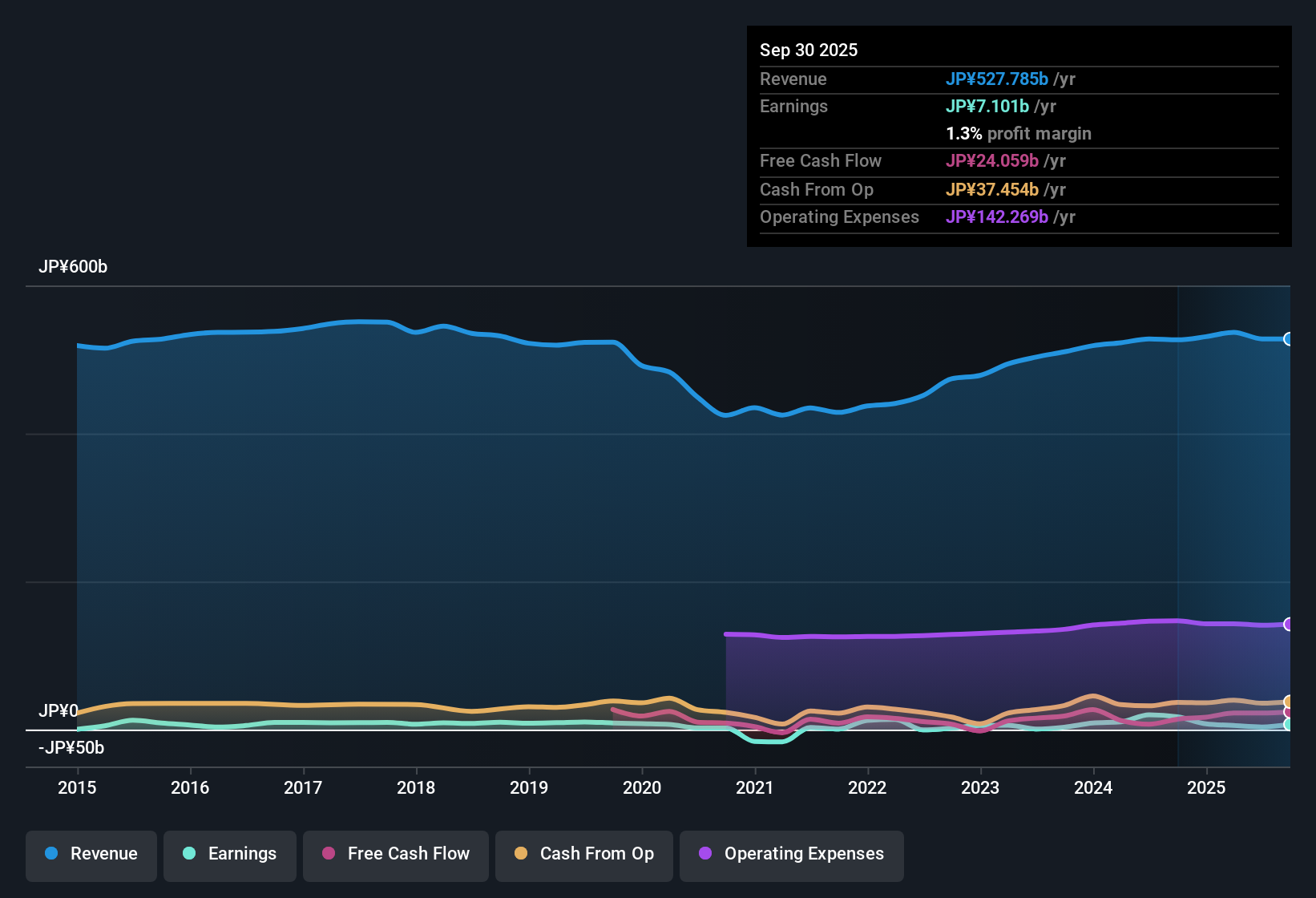Click the JP¥600b axis label
1316x898 pixels.
(x=73, y=267)
